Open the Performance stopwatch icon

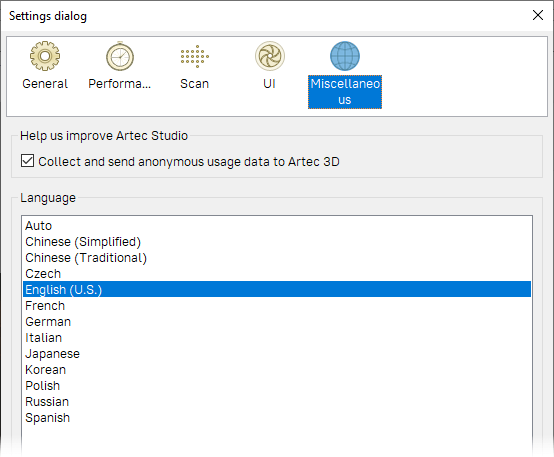[120, 56]
